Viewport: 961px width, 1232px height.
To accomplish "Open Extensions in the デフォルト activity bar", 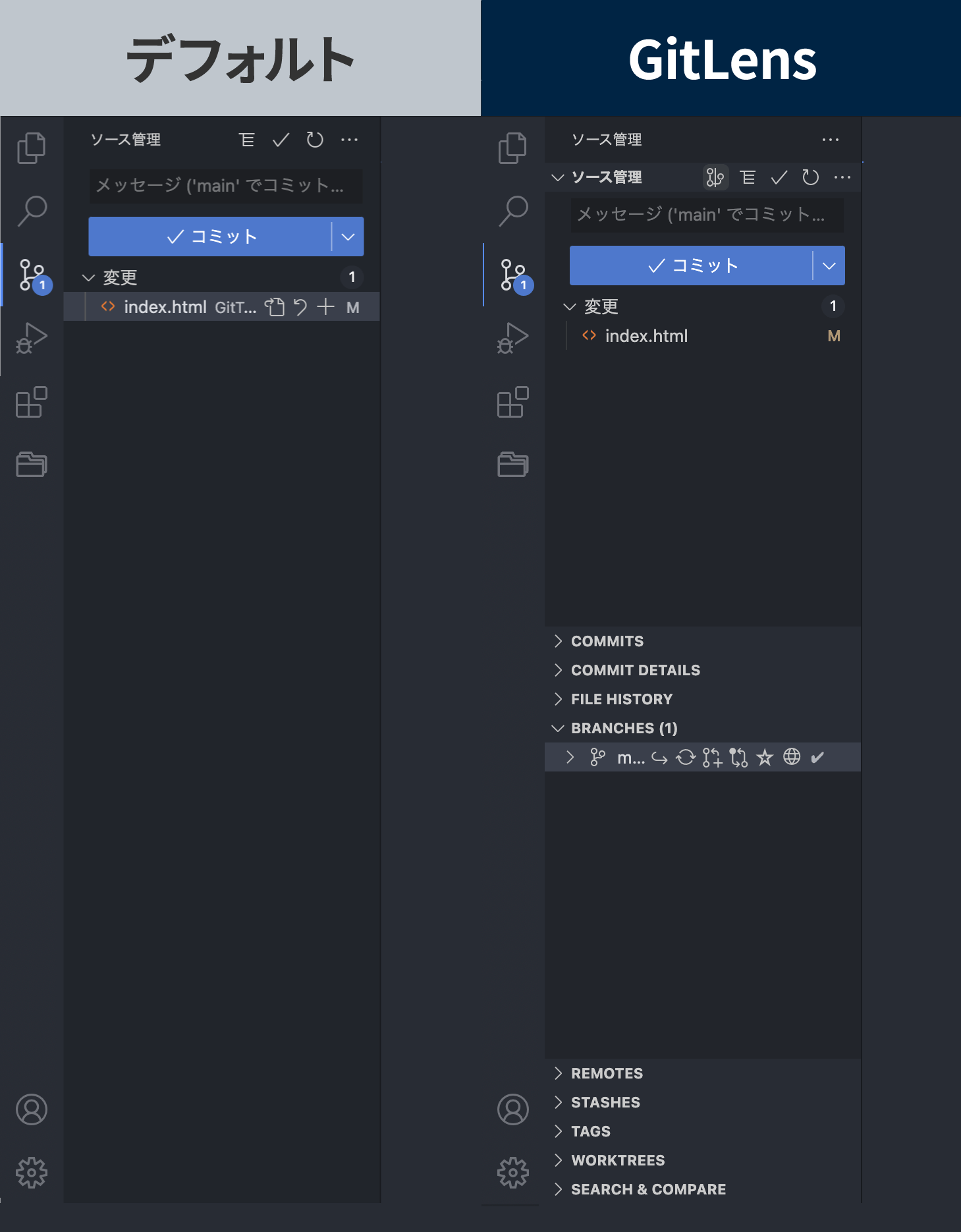I will 31,402.
